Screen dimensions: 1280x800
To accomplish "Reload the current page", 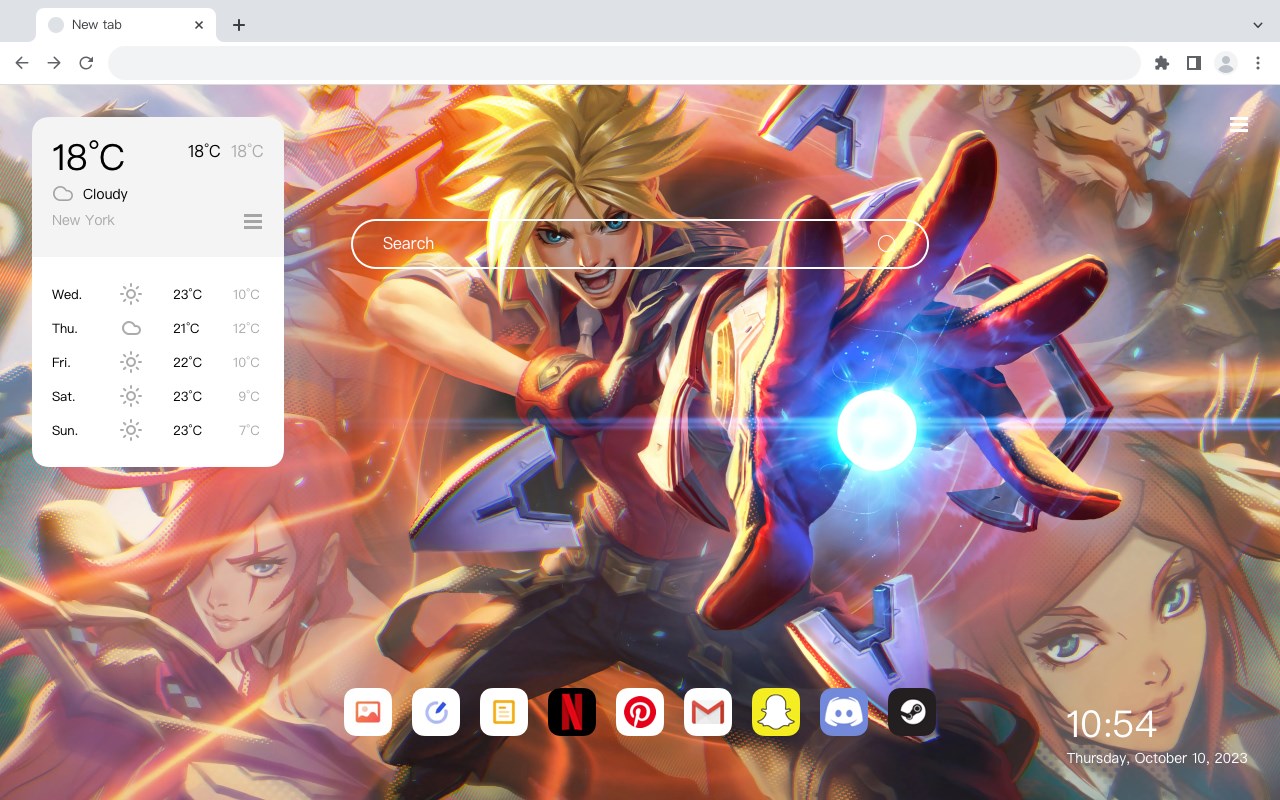I will click(x=86, y=63).
